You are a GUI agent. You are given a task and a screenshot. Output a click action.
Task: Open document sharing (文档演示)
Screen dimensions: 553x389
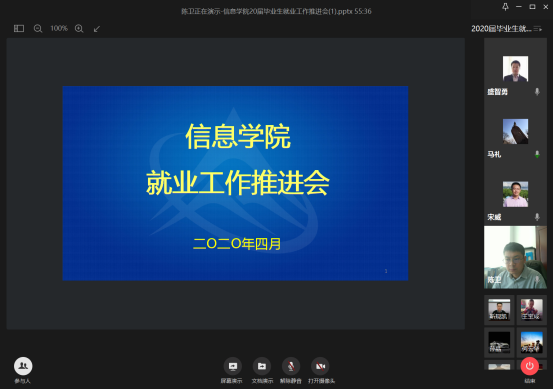[x=262, y=366]
